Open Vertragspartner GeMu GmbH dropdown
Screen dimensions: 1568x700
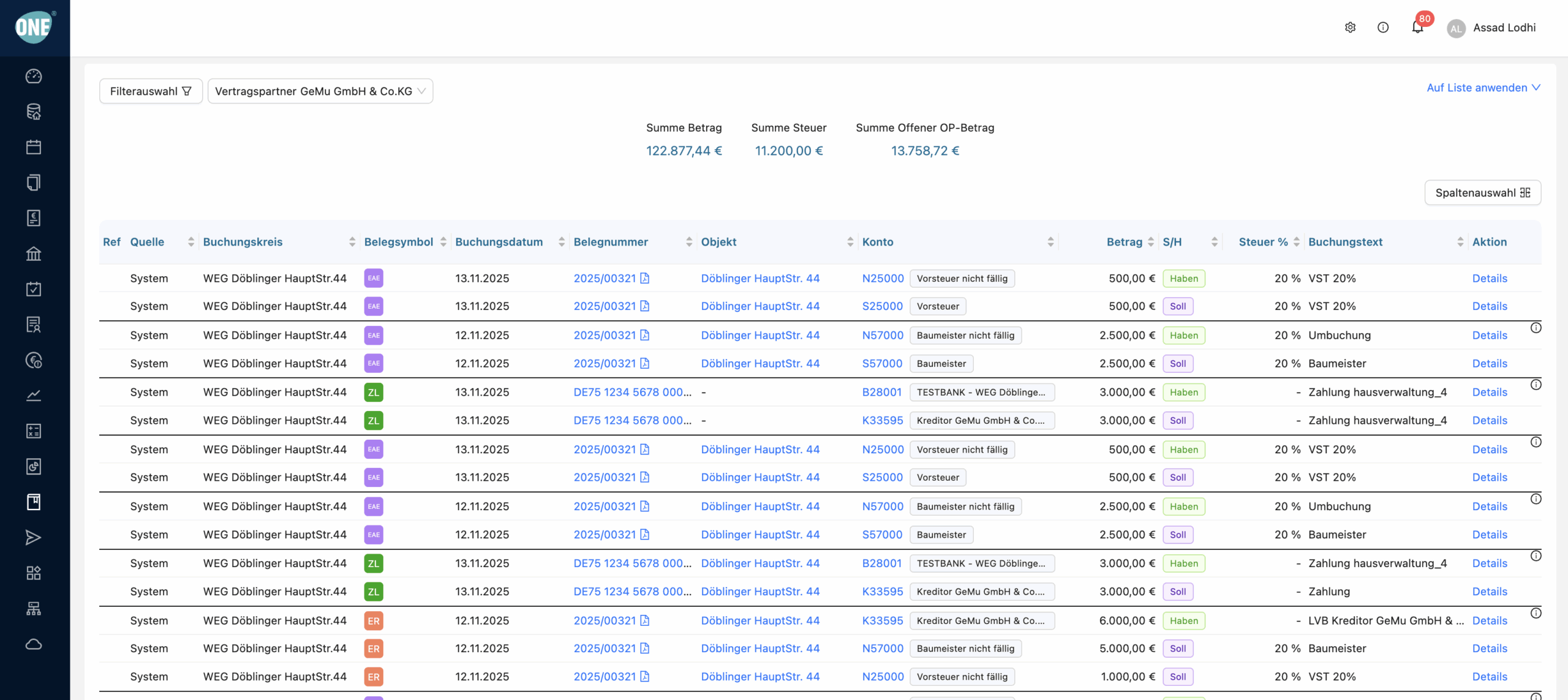320,91
